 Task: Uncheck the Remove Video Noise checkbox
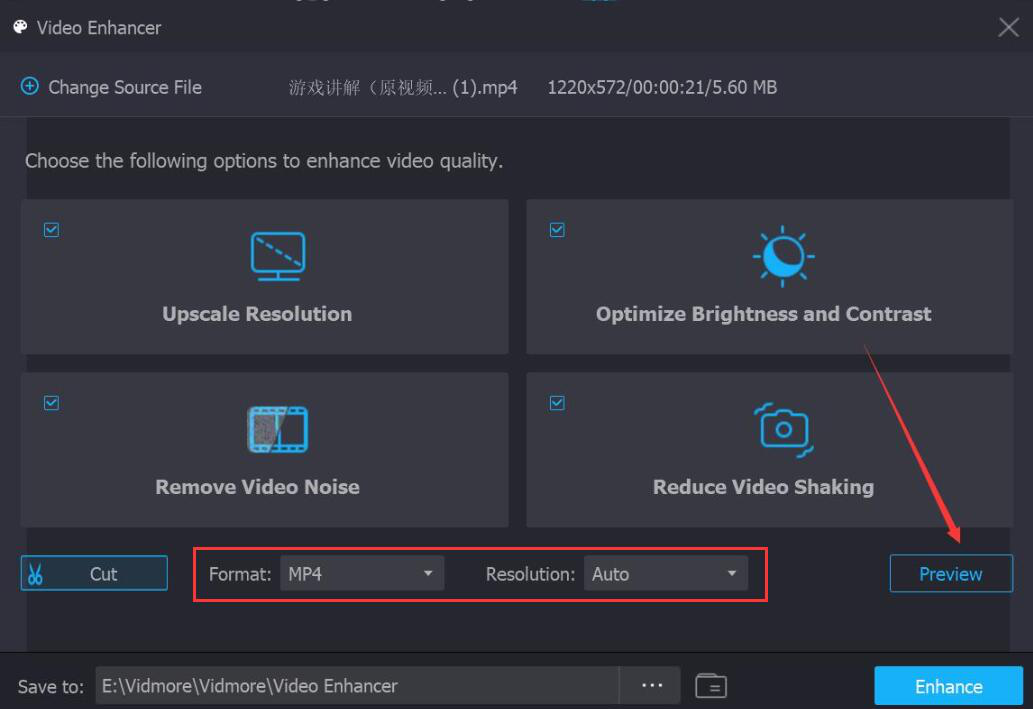point(51,403)
